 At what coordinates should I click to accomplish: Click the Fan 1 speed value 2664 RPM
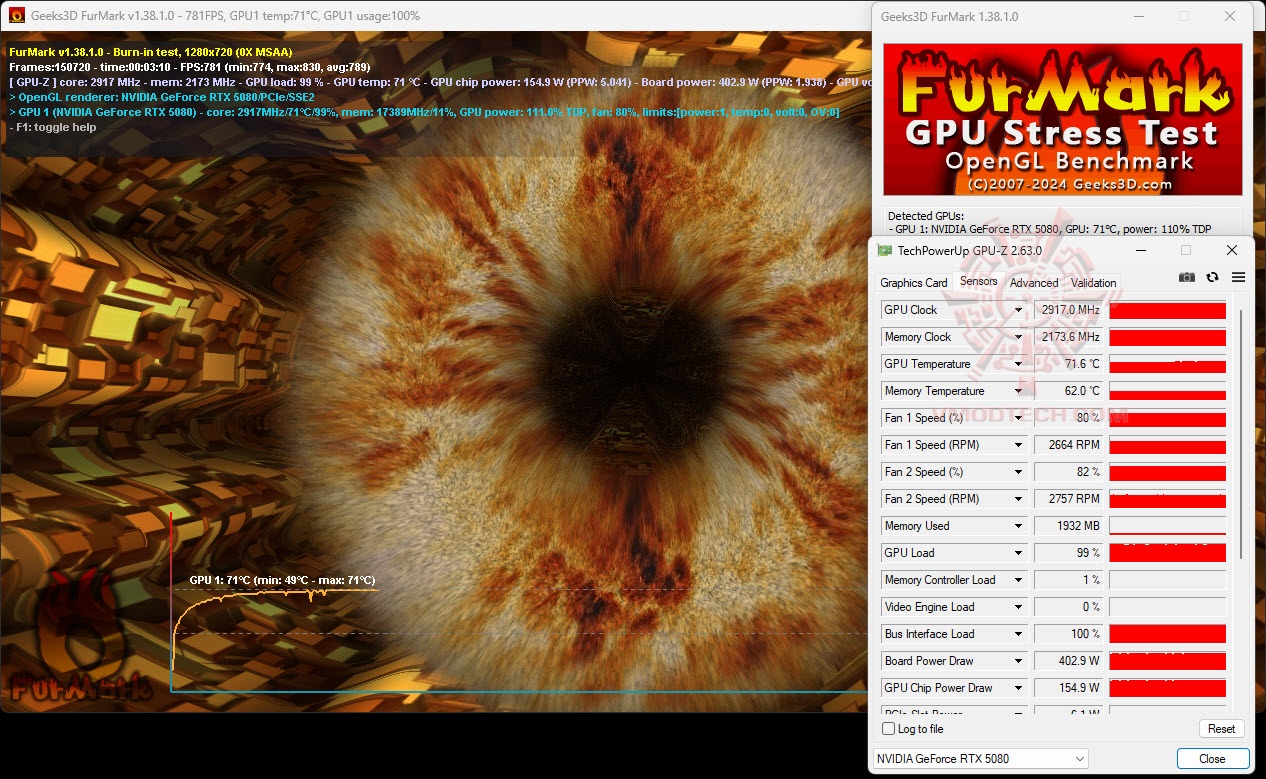point(1069,445)
